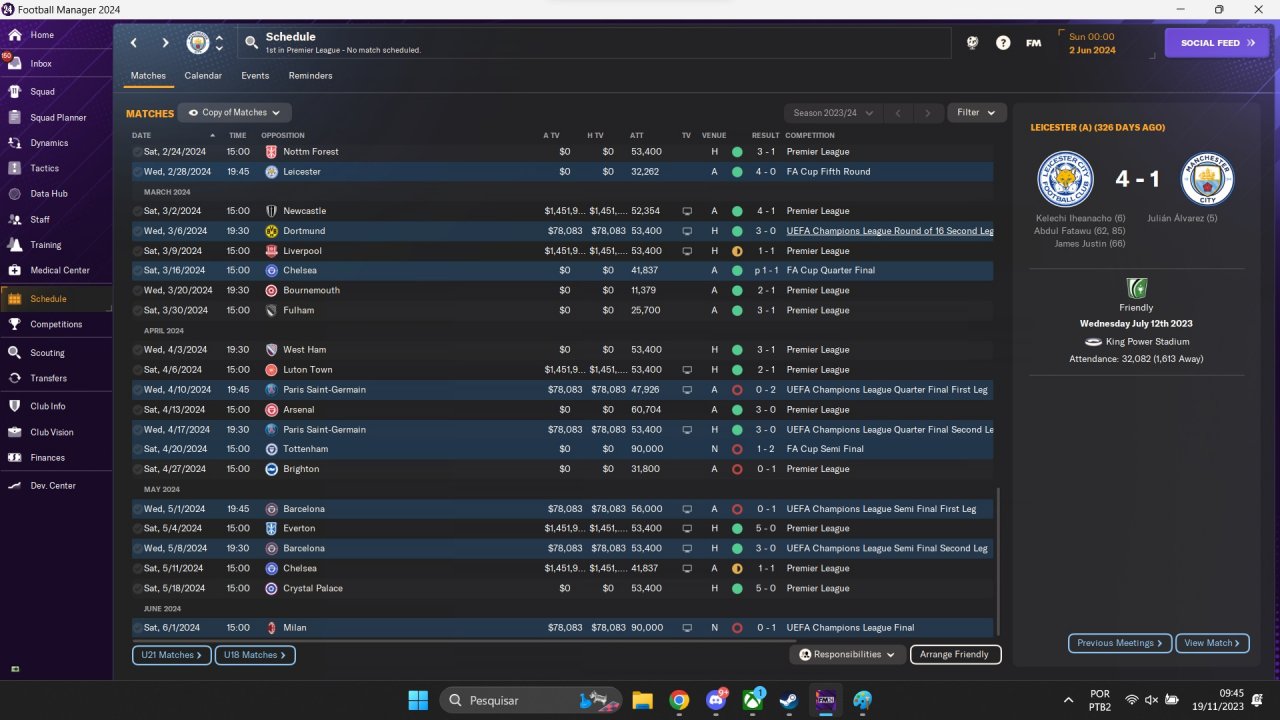The image size is (1280, 720).
Task: Open Google Chrome from the taskbar
Action: coord(679,700)
